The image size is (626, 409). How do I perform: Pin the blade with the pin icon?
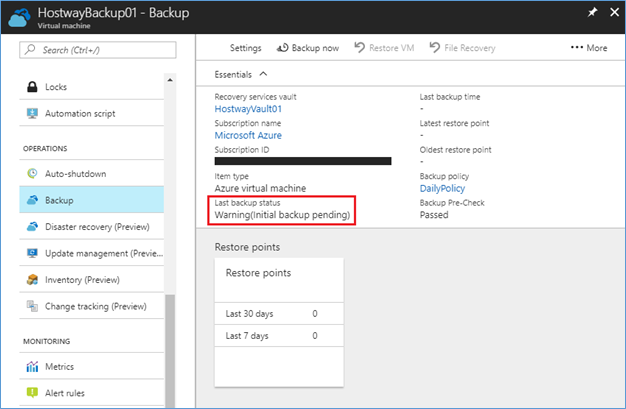[592, 12]
